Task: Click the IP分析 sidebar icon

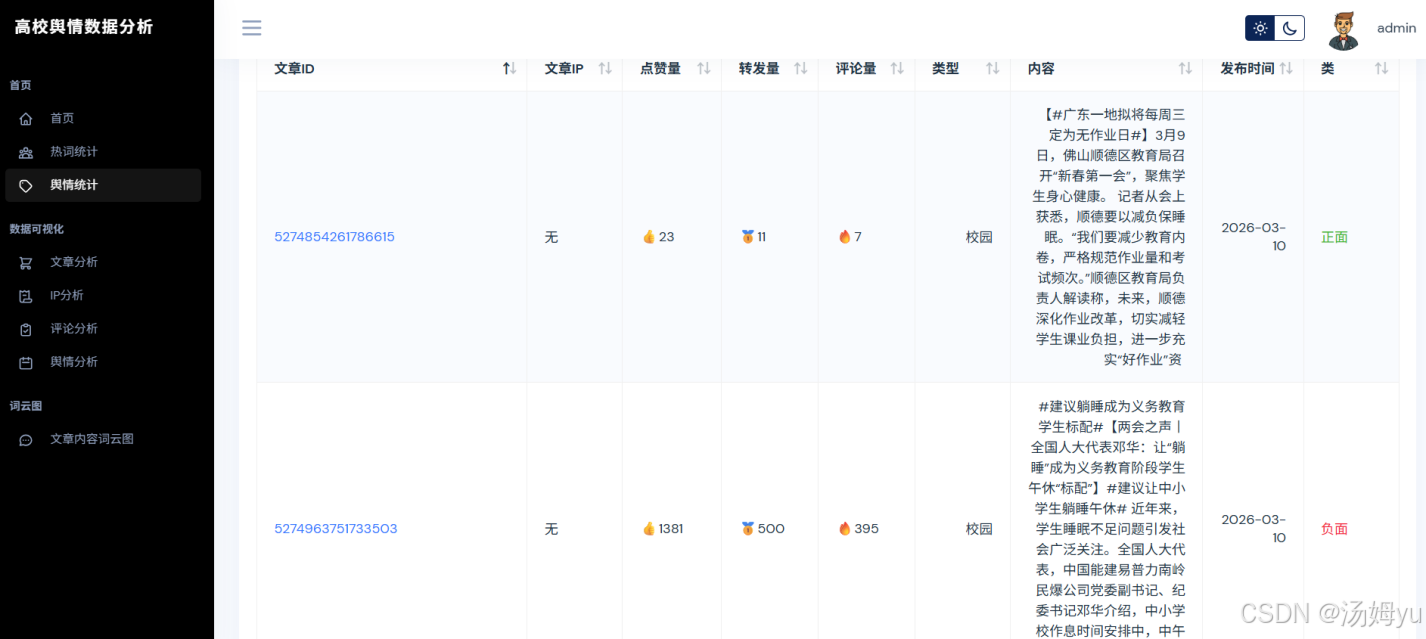Action: [x=26, y=296]
